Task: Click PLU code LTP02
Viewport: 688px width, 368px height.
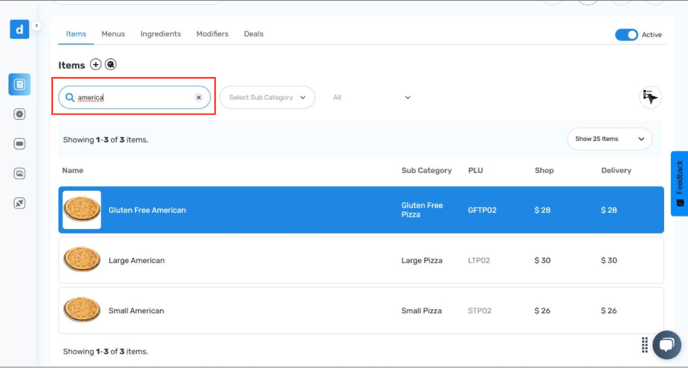Action: pyautogui.click(x=479, y=260)
